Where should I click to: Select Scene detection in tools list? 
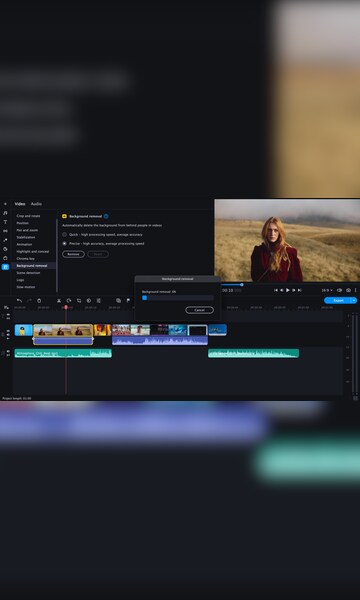[x=28, y=273]
